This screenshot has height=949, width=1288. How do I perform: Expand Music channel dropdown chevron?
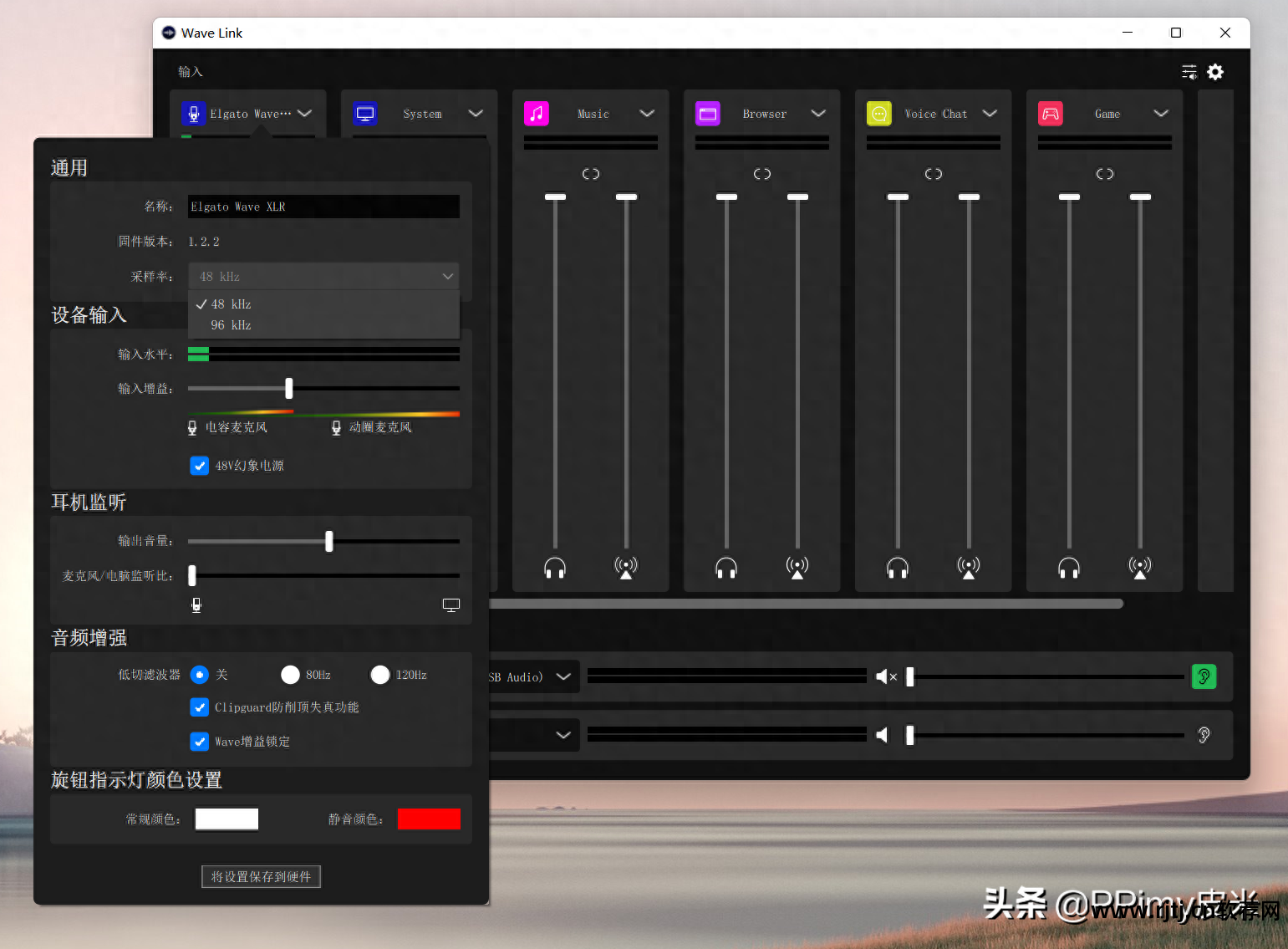647,114
